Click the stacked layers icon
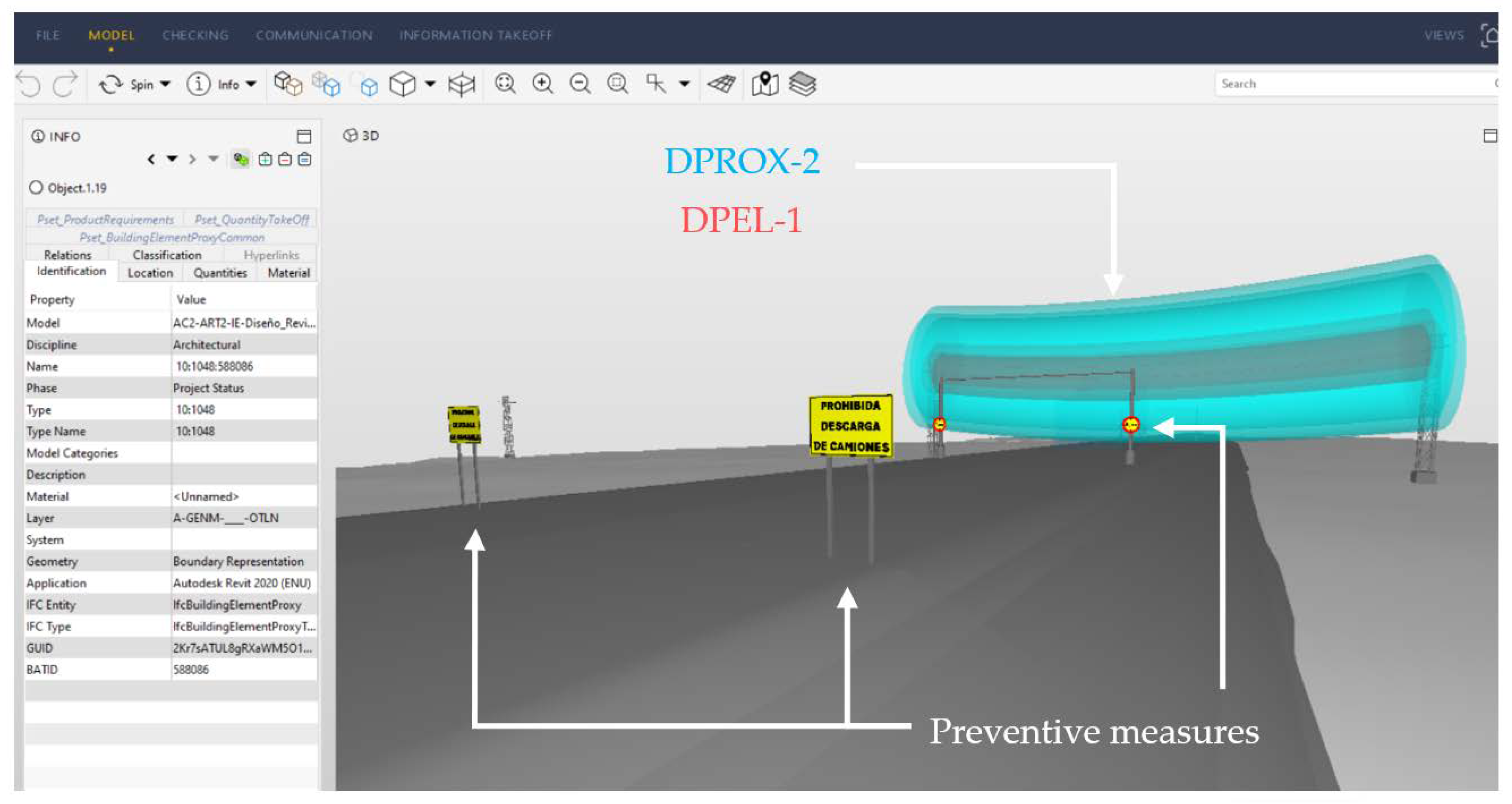 (802, 84)
